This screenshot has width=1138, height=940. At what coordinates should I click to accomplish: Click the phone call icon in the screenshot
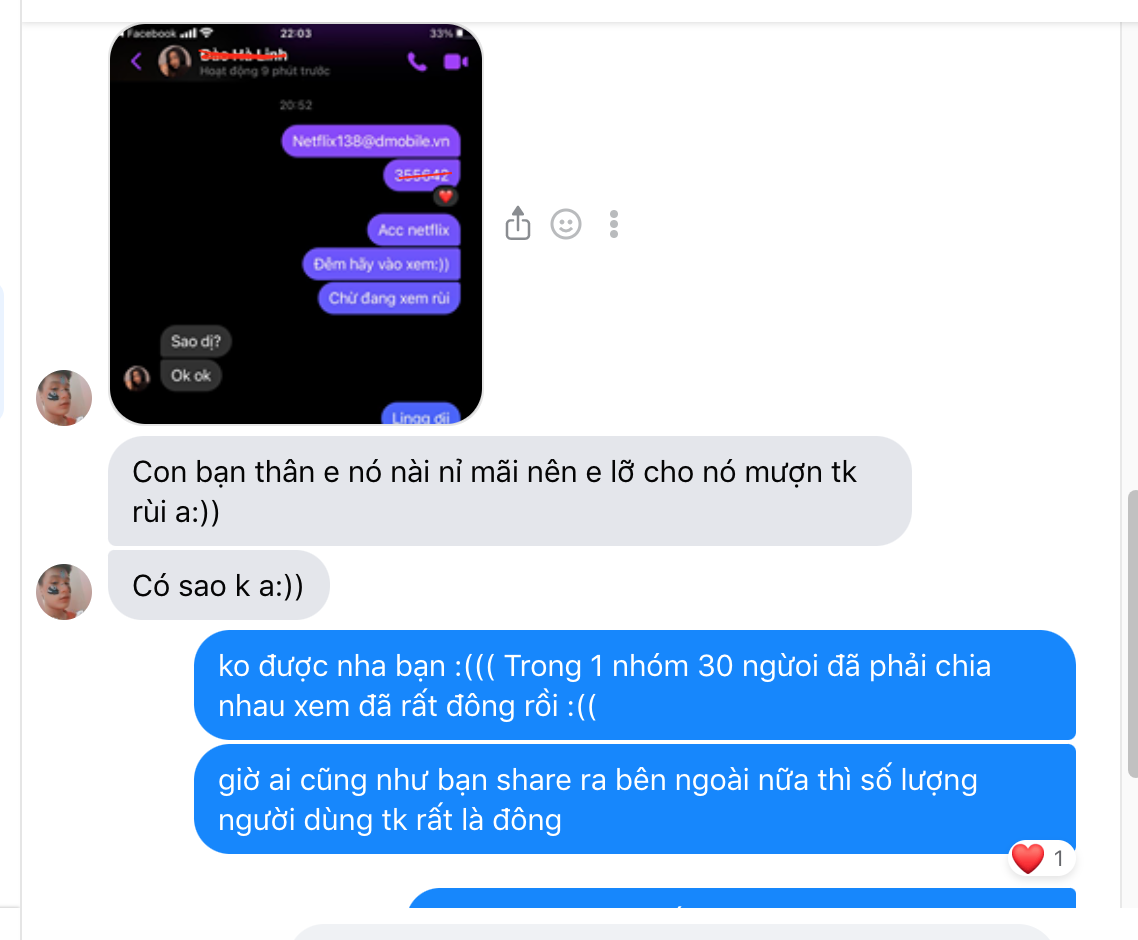pos(417,62)
